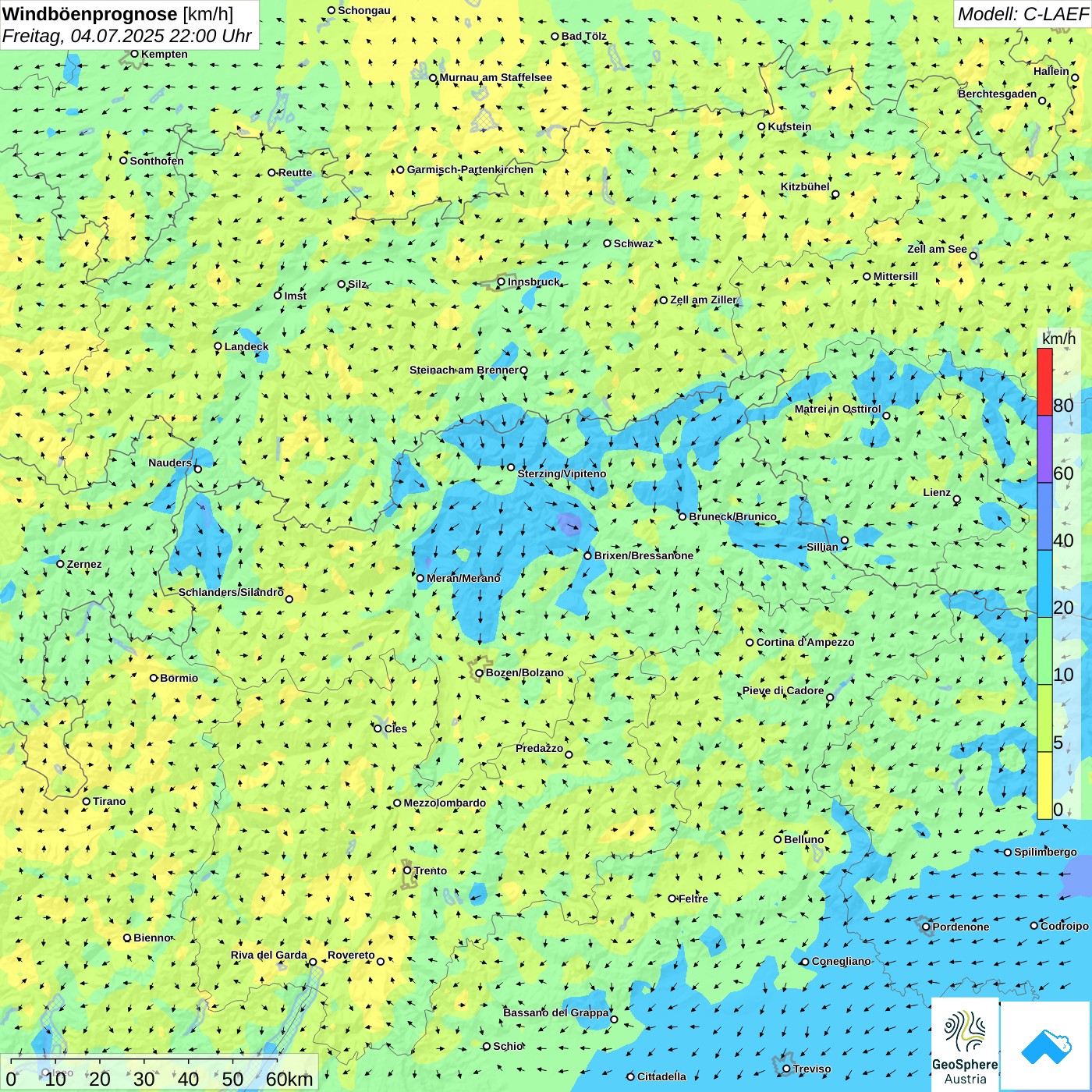This screenshot has width=1092, height=1092.
Task: Click the Murnau am Staffelsee label
Action: coord(495,77)
